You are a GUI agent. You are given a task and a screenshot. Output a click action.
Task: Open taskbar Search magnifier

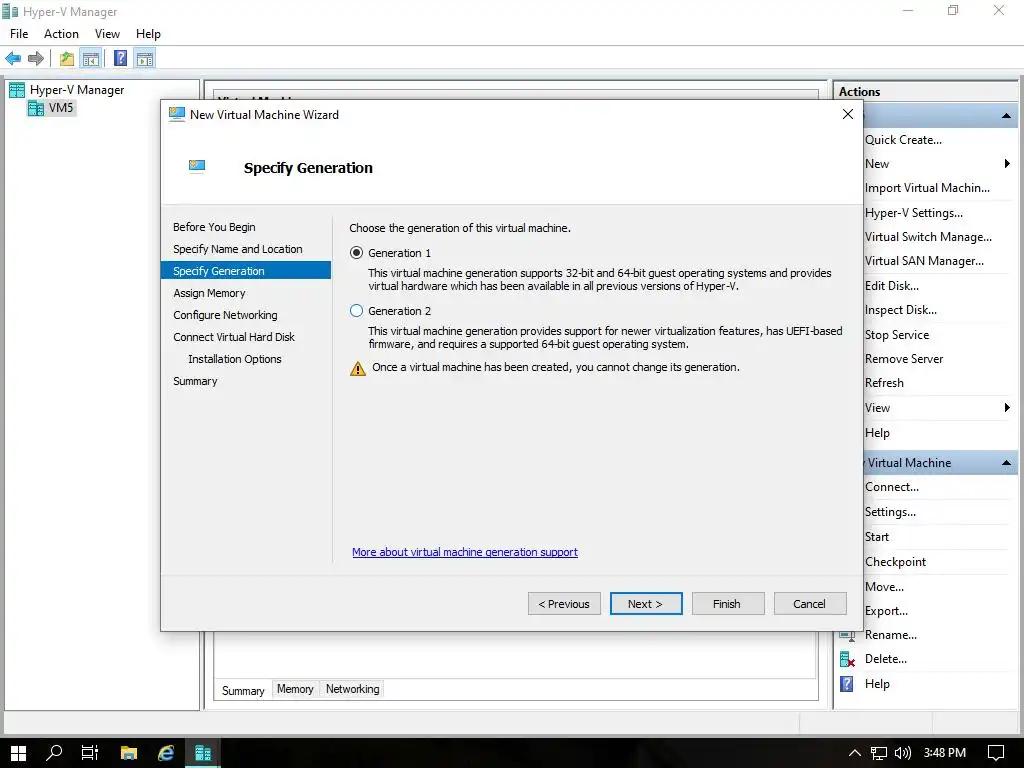pyautogui.click(x=54, y=753)
